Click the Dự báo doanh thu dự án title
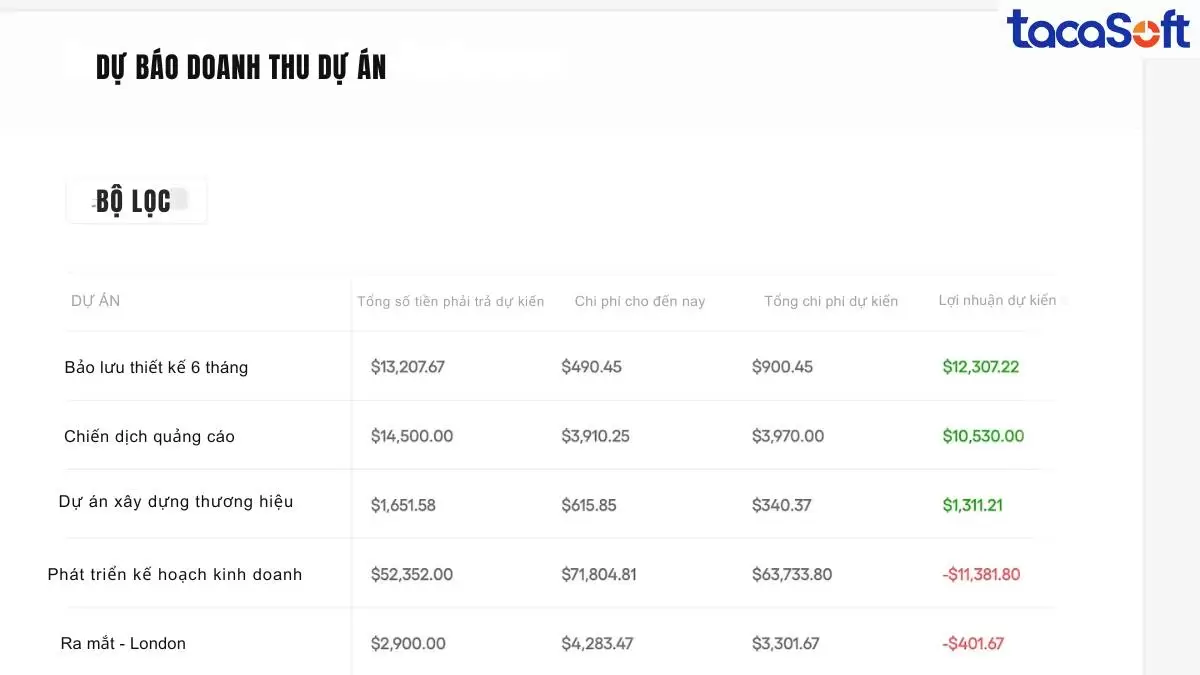Screen dimensions: 1200x675 point(241,67)
